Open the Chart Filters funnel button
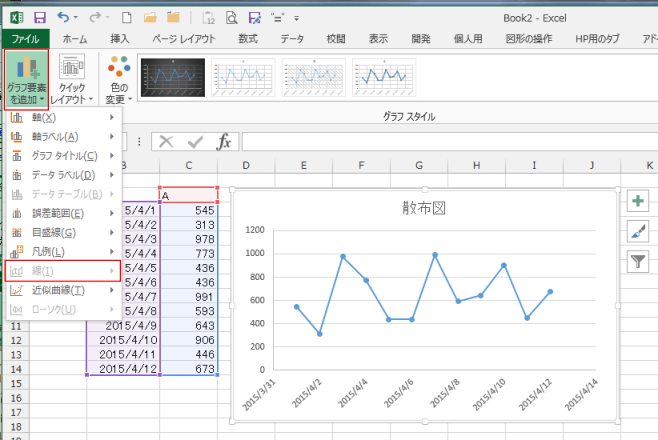Viewport: 658px width, 440px height. click(x=637, y=261)
